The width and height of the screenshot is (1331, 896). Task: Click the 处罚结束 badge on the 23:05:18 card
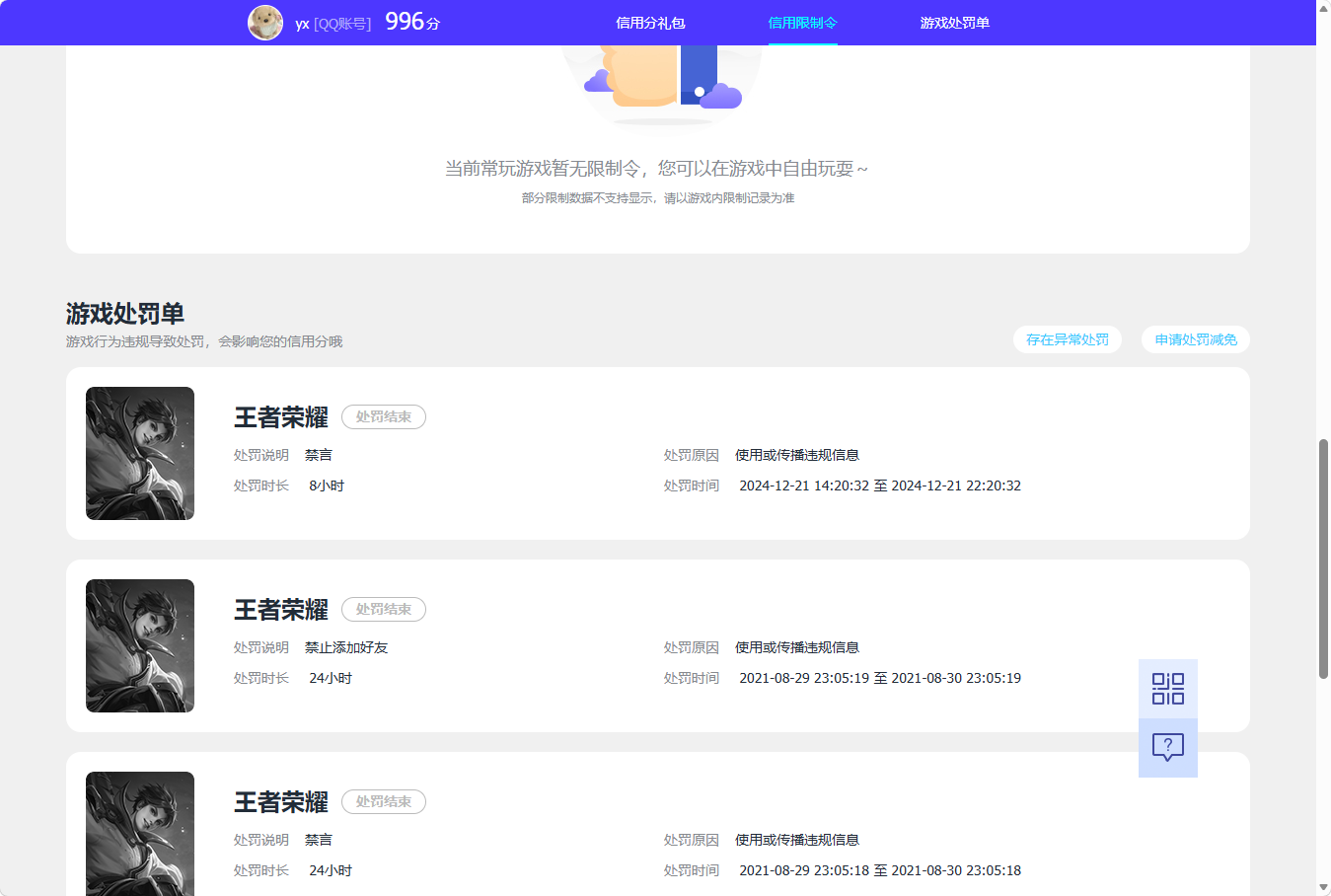[384, 802]
